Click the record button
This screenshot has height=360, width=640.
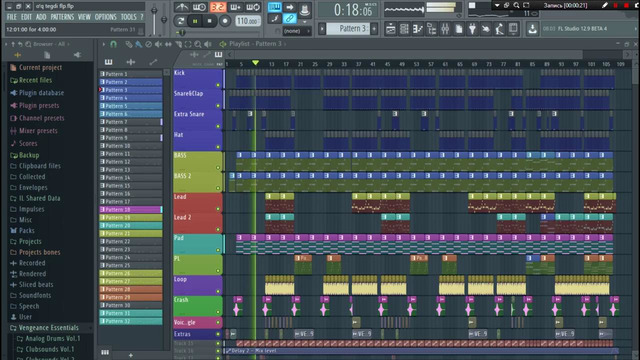[x=224, y=21]
